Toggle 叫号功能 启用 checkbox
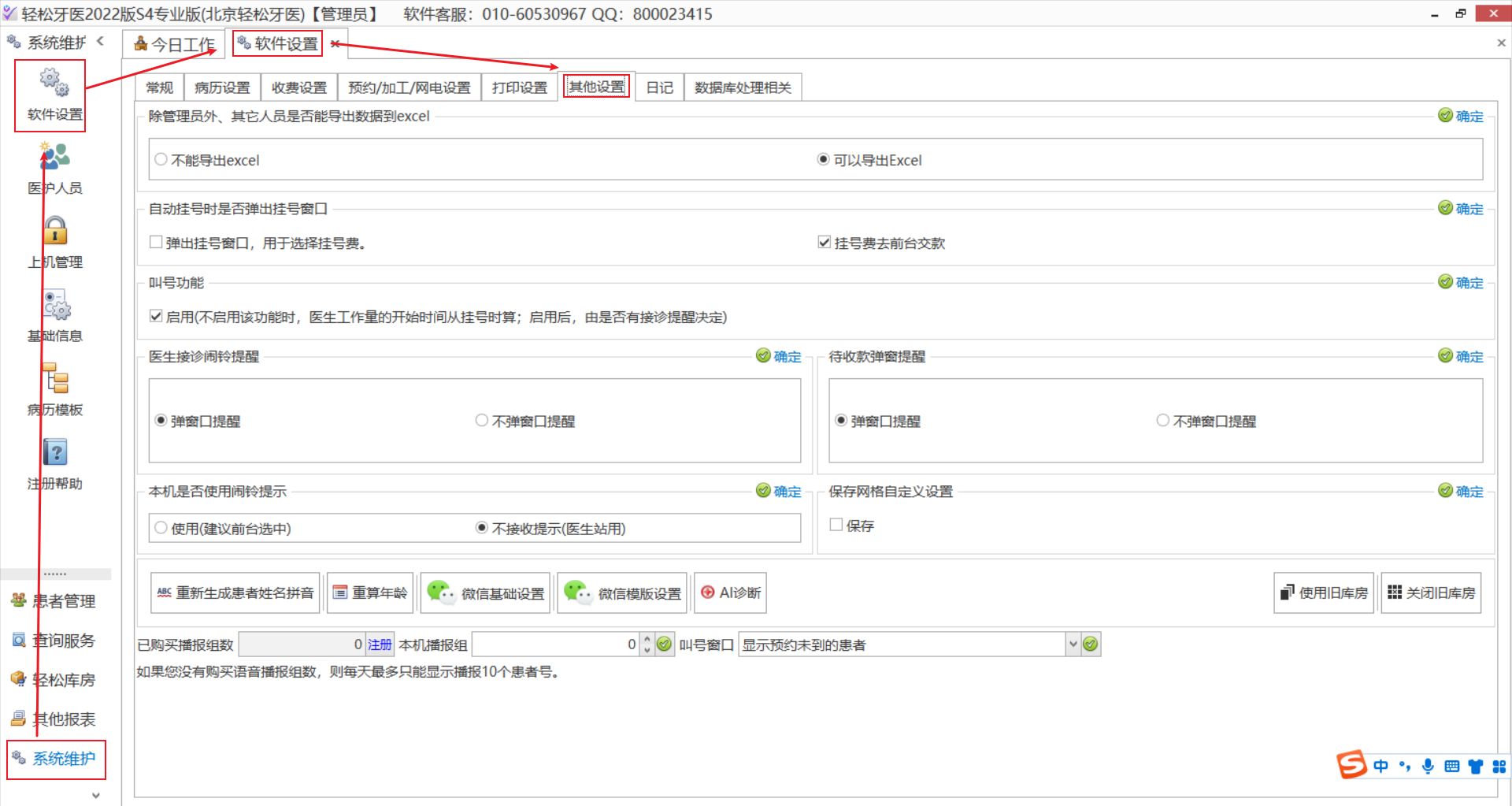 156,317
